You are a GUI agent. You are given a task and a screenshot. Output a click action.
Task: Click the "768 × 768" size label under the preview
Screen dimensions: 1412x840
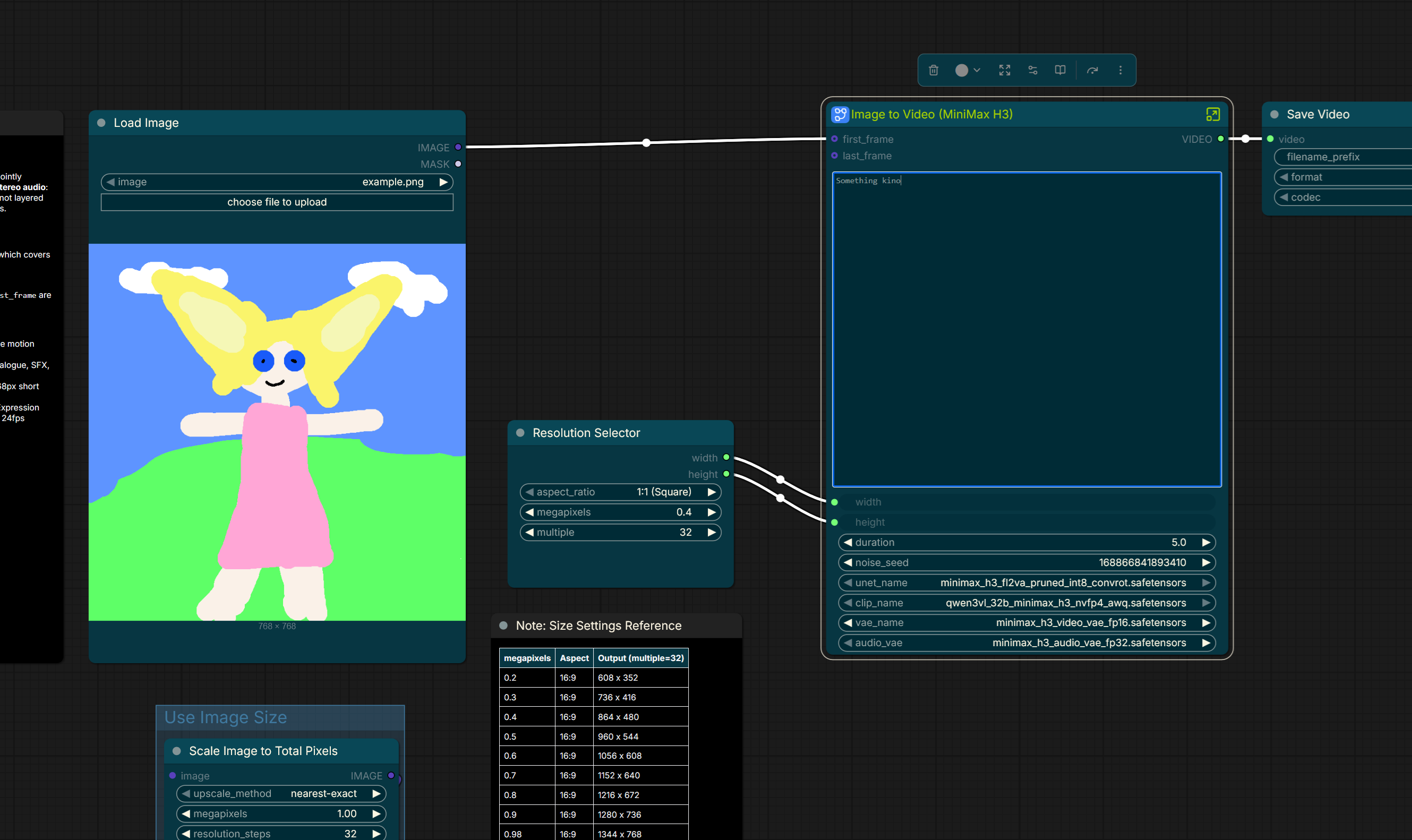point(277,626)
